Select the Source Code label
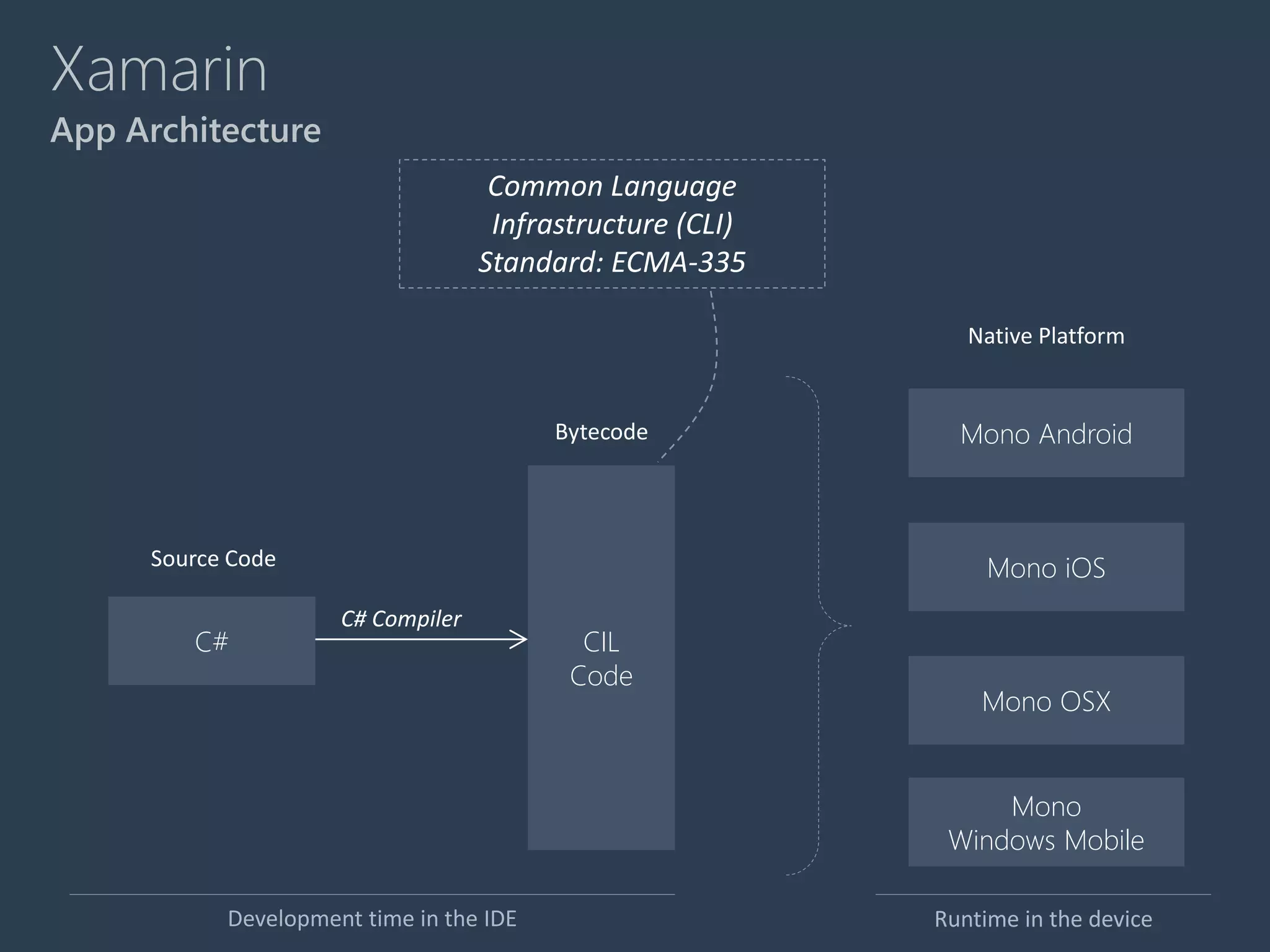The width and height of the screenshot is (1270, 952). click(x=213, y=558)
